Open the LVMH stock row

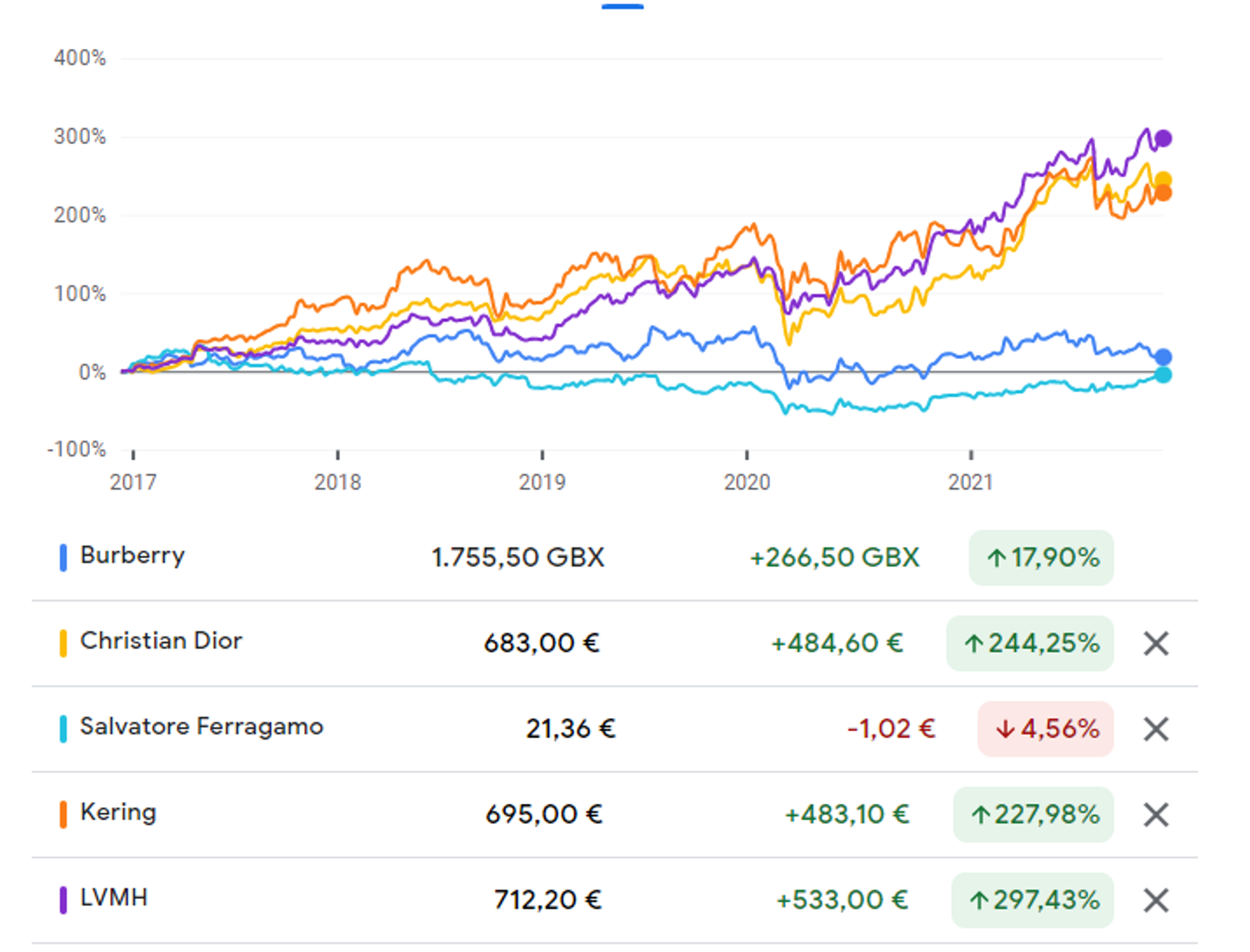tap(615, 900)
